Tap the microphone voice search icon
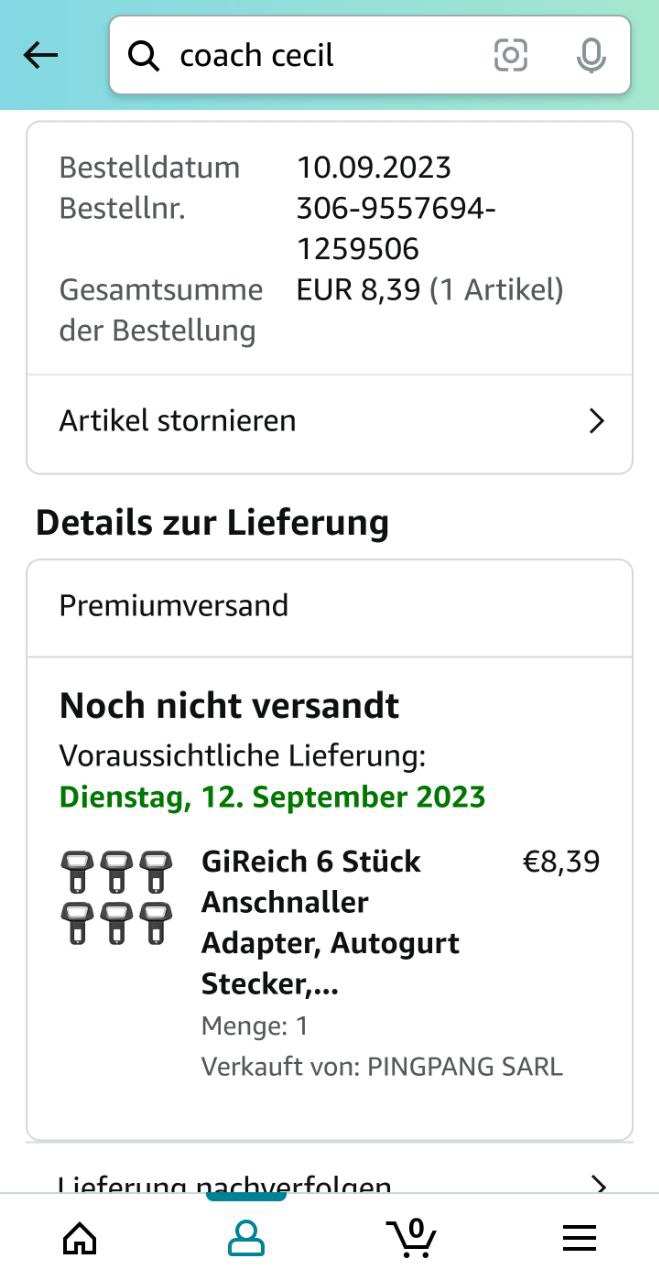The image size is (659, 1280). (591, 56)
